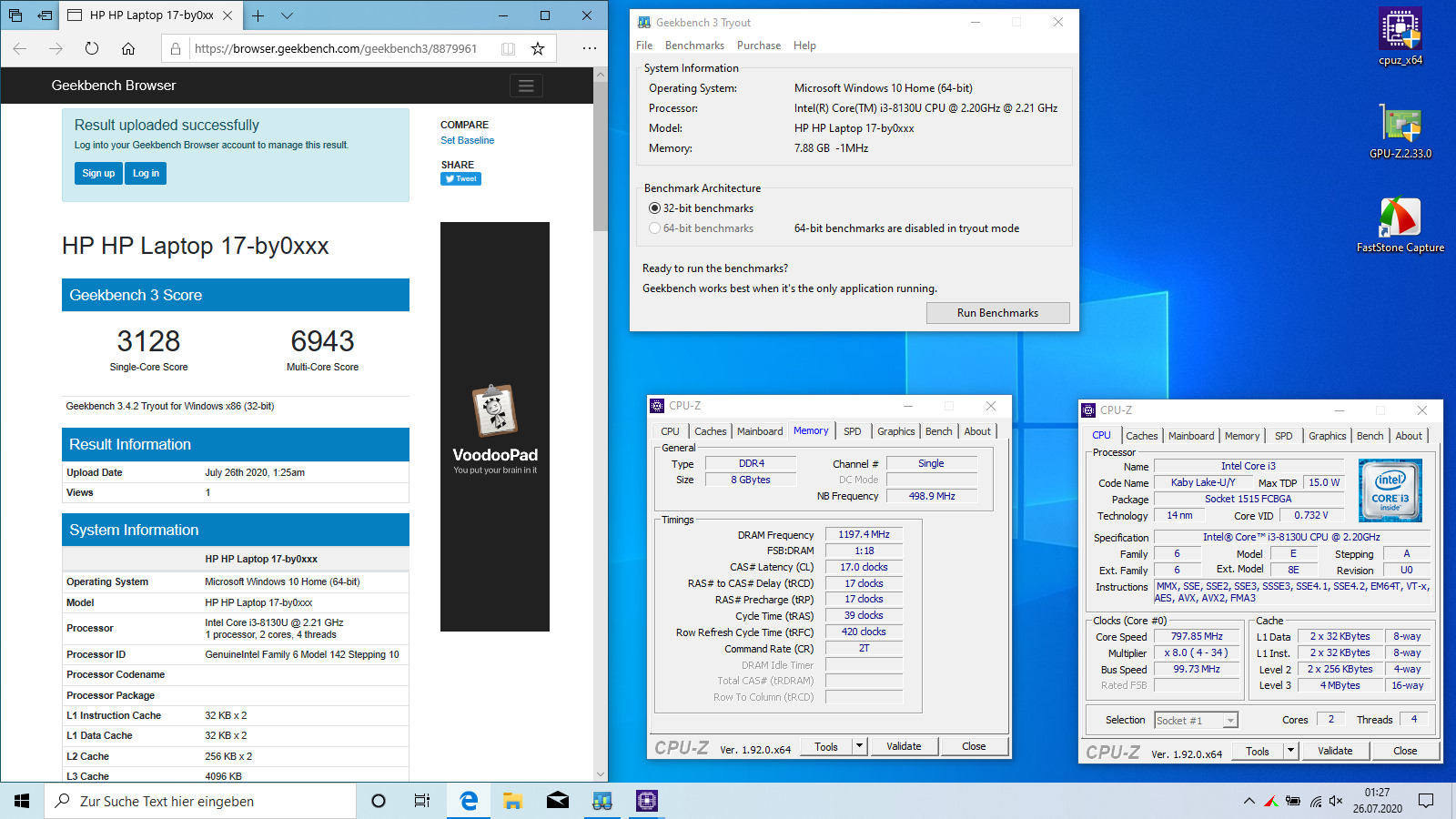Open the Purchase menu in Geekbench

pyautogui.click(x=759, y=45)
